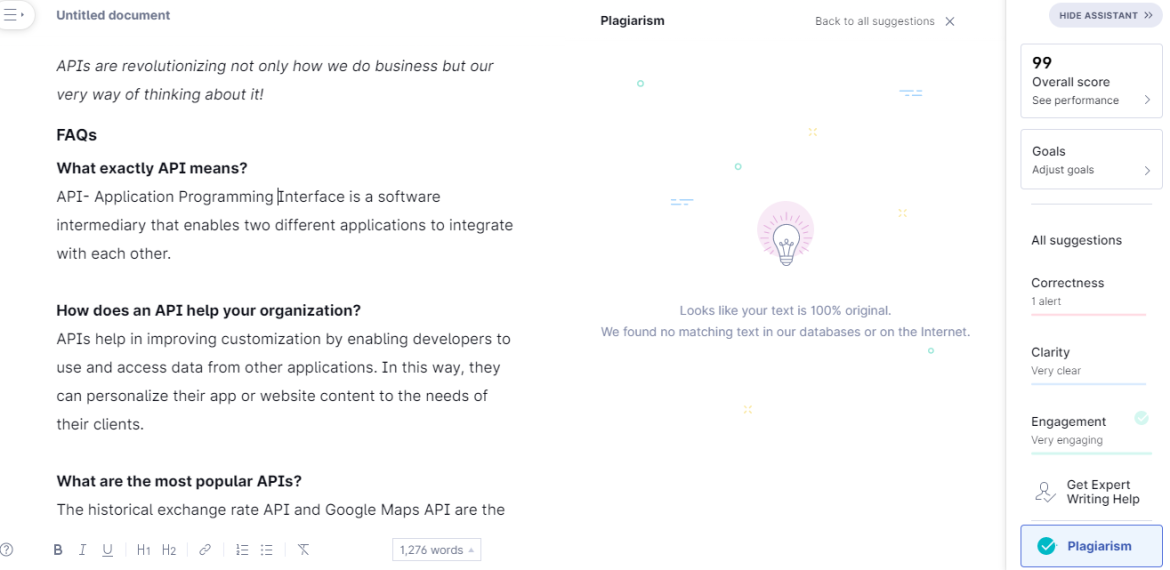
Task: Open the side menu toggle at top left
Action: point(14,15)
